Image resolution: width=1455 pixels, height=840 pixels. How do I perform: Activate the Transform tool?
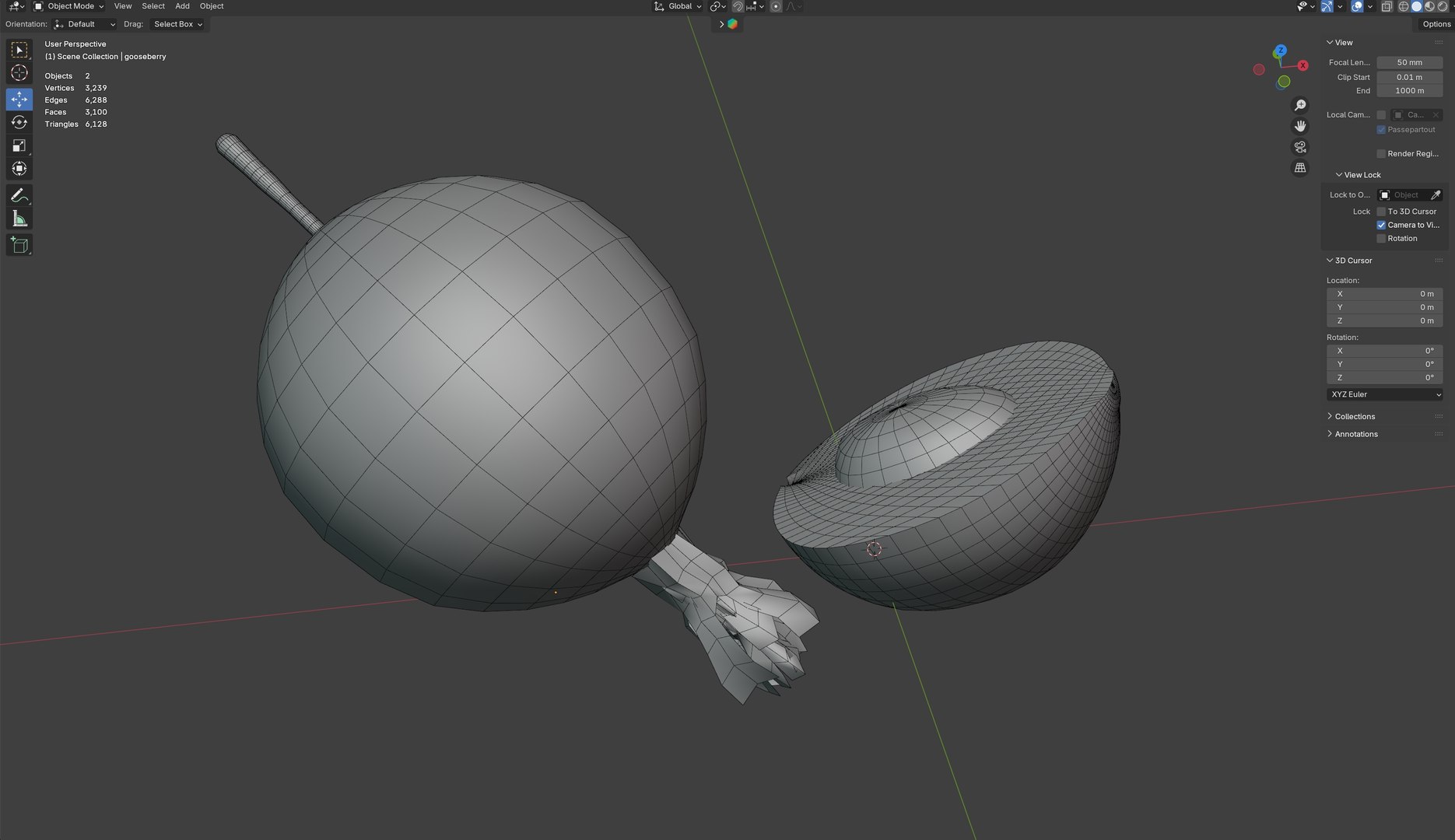19,169
